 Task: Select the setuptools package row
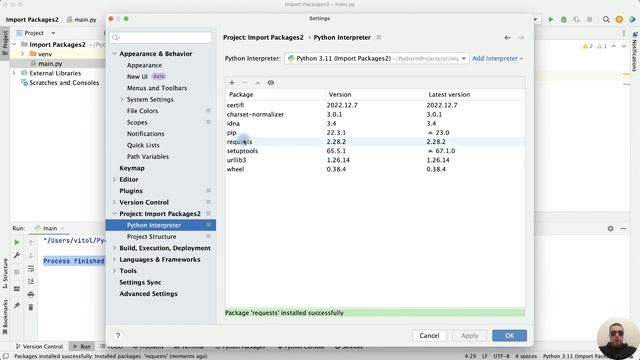point(375,151)
